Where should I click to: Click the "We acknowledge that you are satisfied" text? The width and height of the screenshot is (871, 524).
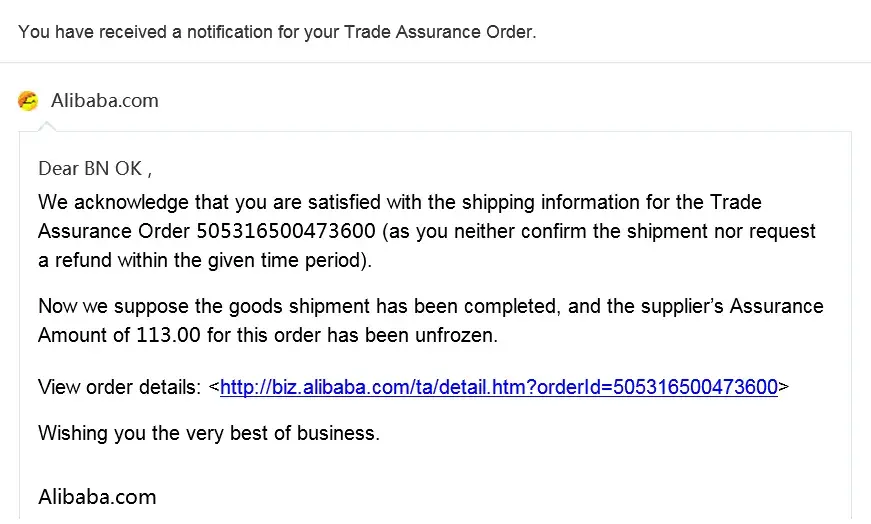pyautogui.click(x=210, y=203)
